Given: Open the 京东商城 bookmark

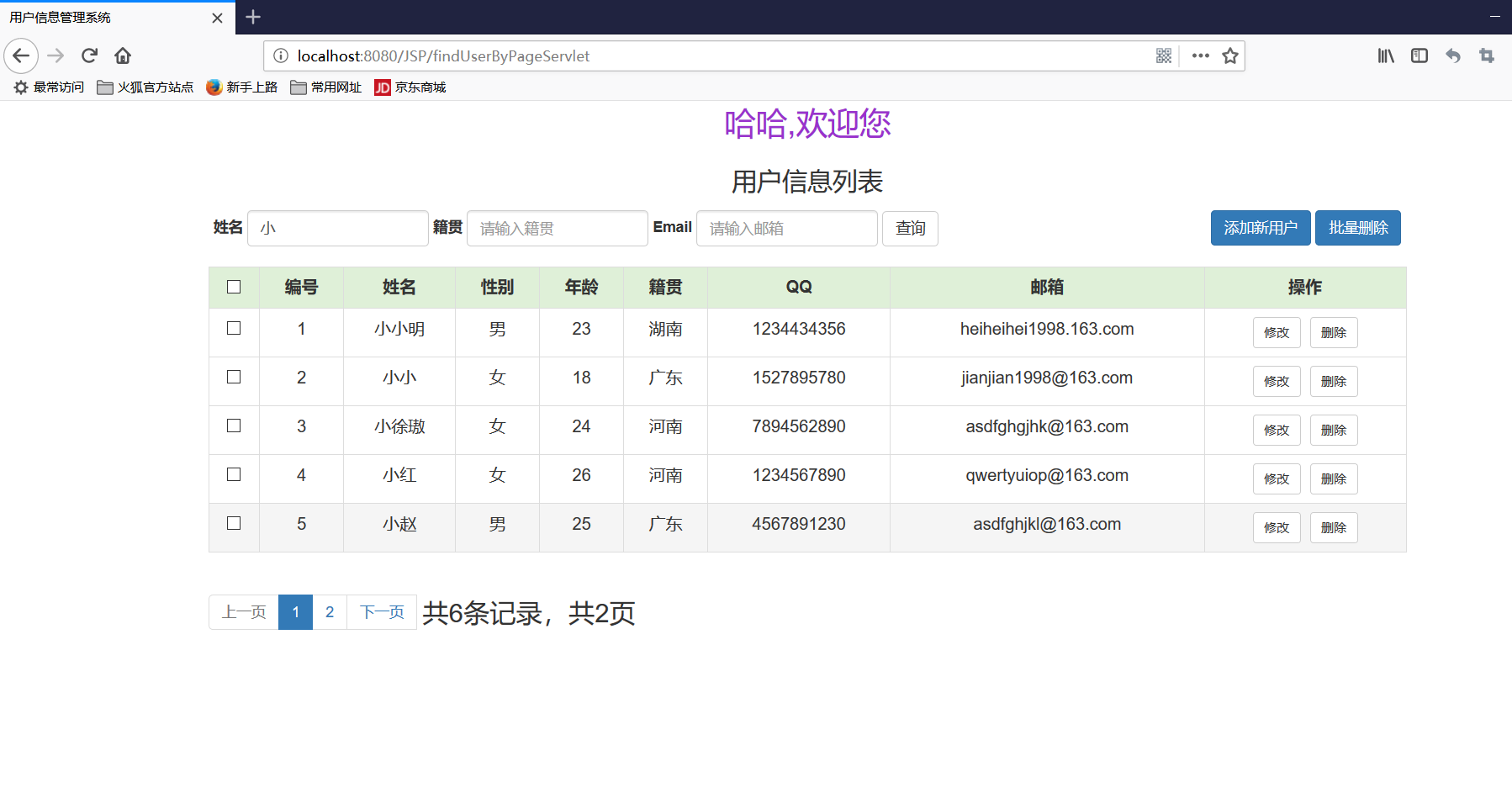Looking at the screenshot, I should pyautogui.click(x=410, y=87).
